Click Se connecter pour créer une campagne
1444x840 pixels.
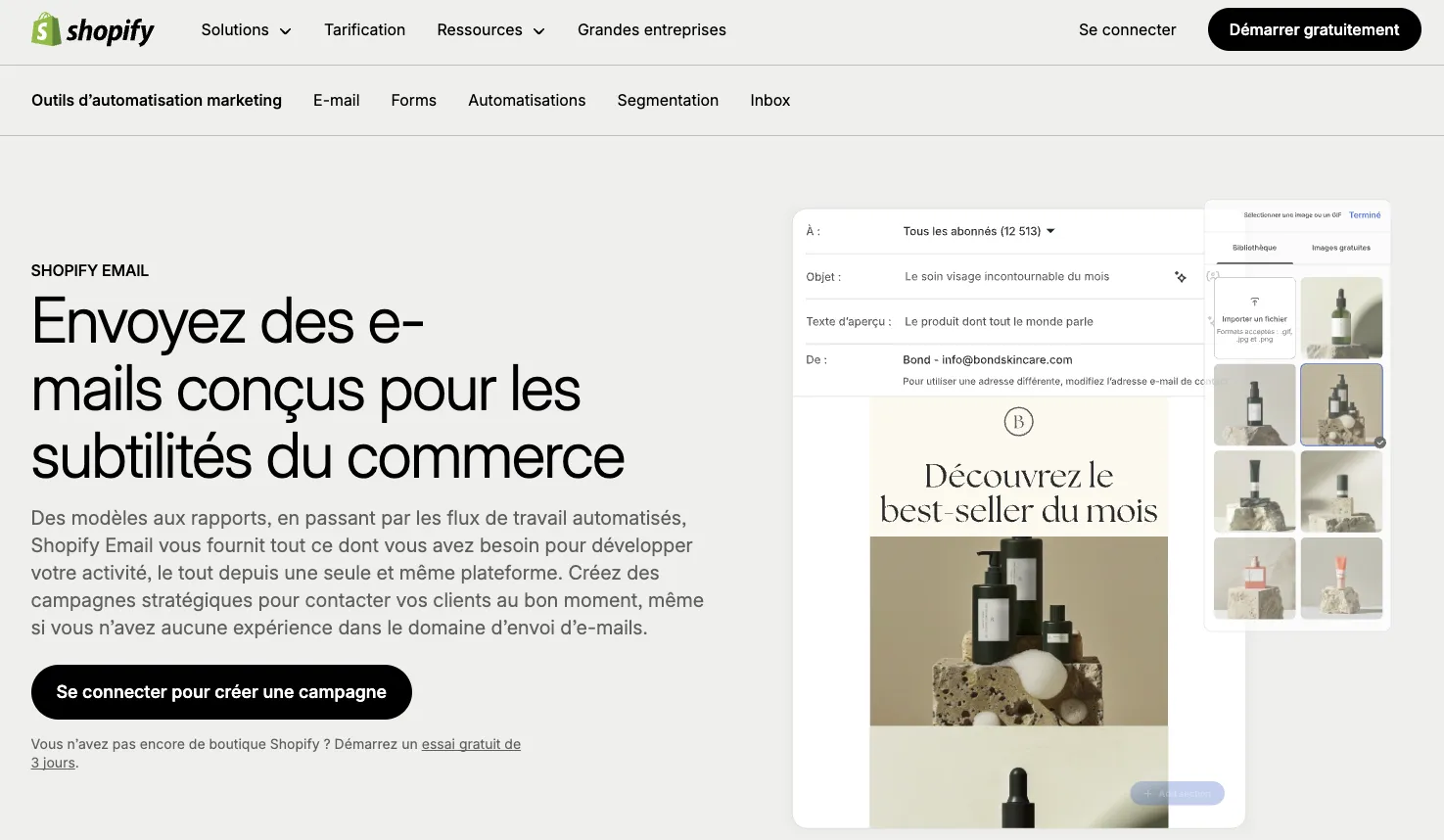(221, 692)
